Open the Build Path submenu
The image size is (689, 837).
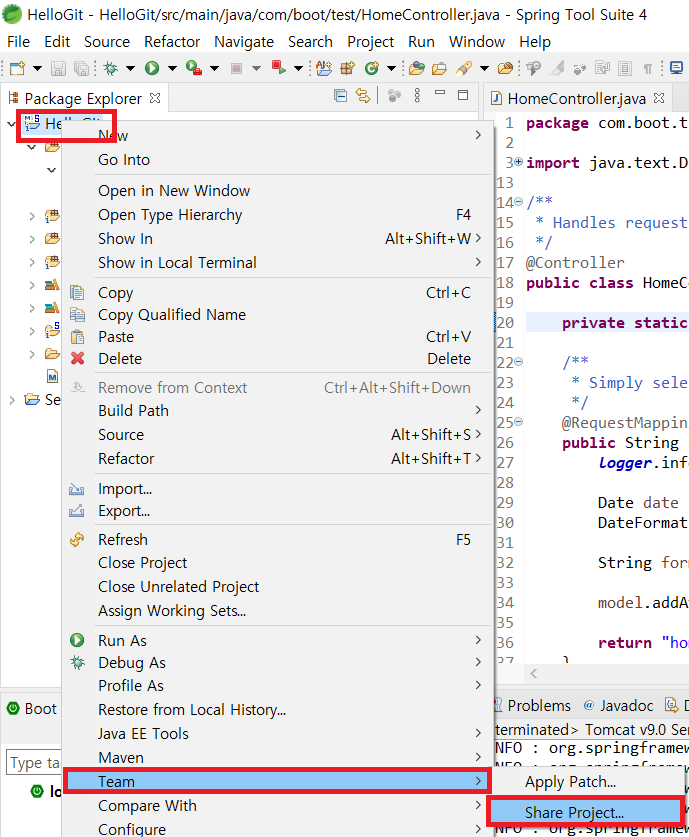[277, 410]
